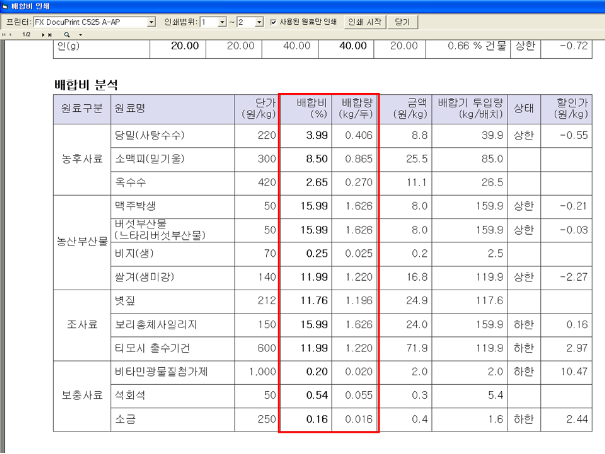The width and height of the screenshot is (605, 454).
Task: Click the 인(g) row label
Action: pos(68,46)
